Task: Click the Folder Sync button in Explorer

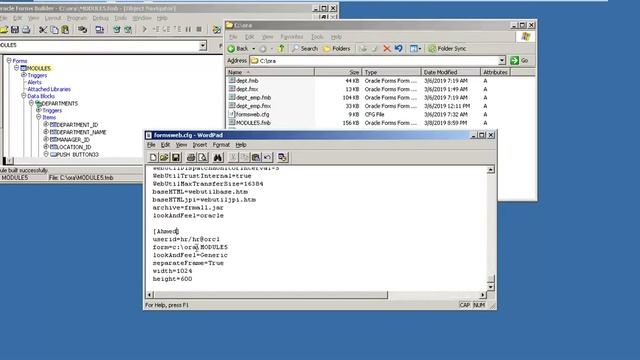Action: pos(447,49)
